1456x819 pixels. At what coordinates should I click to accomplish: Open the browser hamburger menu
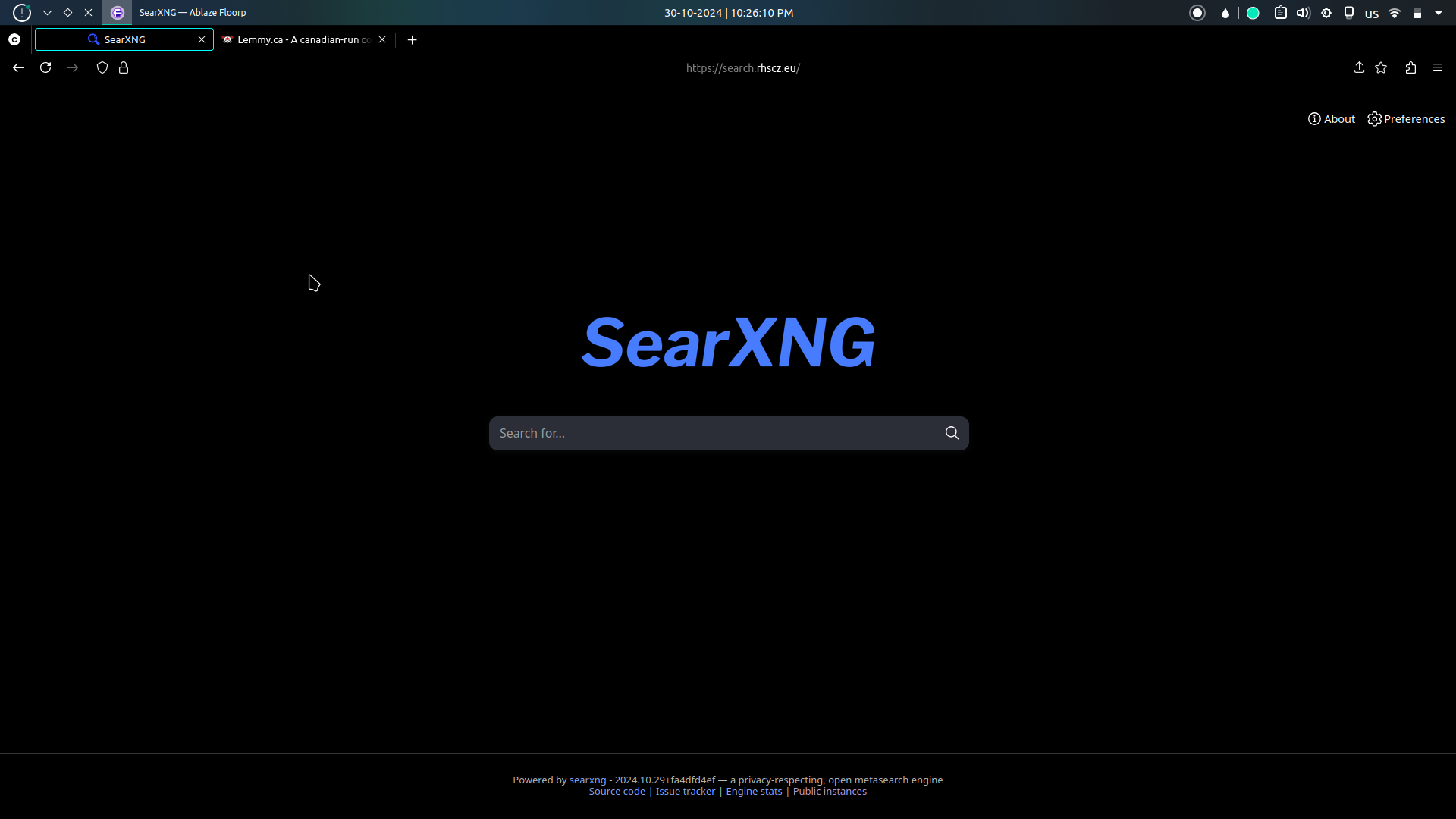(x=1438, y=68)
